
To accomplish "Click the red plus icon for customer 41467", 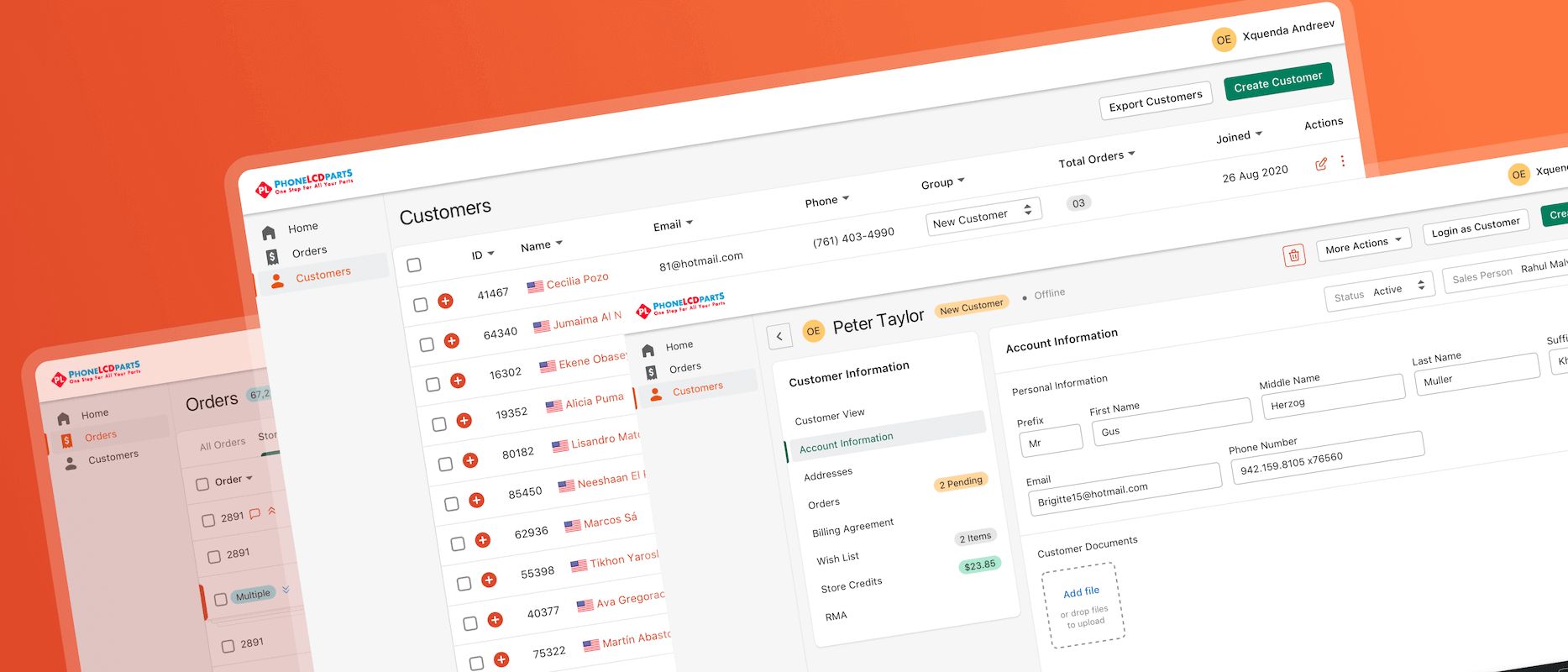I will point(445,301).
